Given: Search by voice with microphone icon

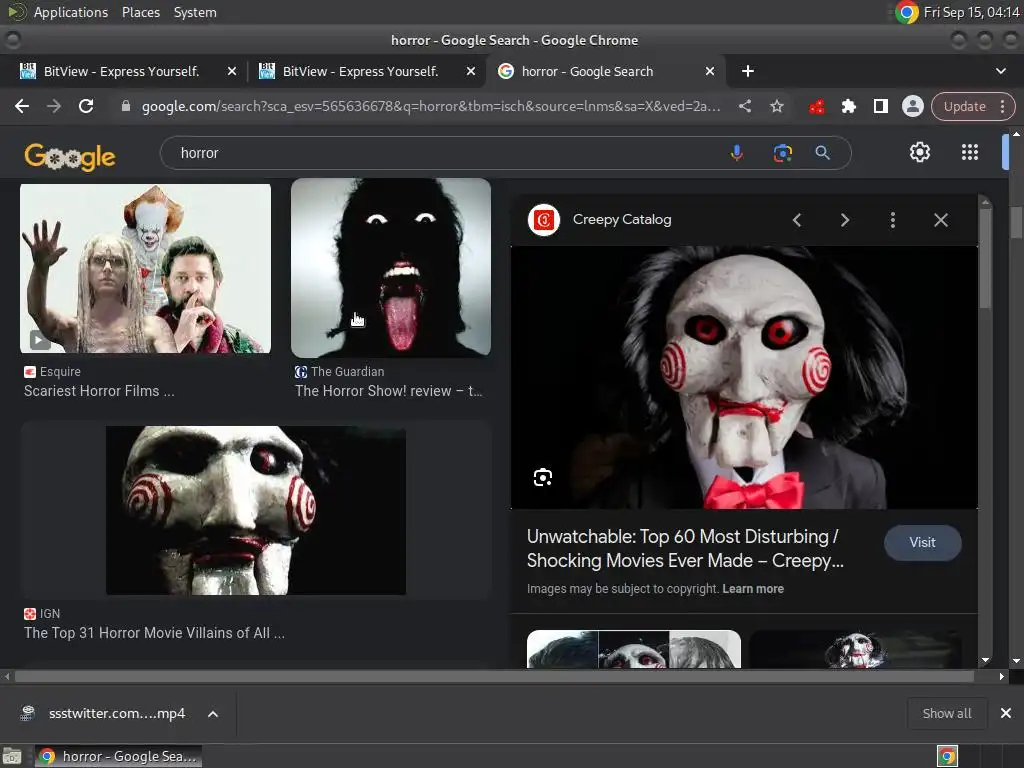Looking at the screenshot, I should 736,153.
